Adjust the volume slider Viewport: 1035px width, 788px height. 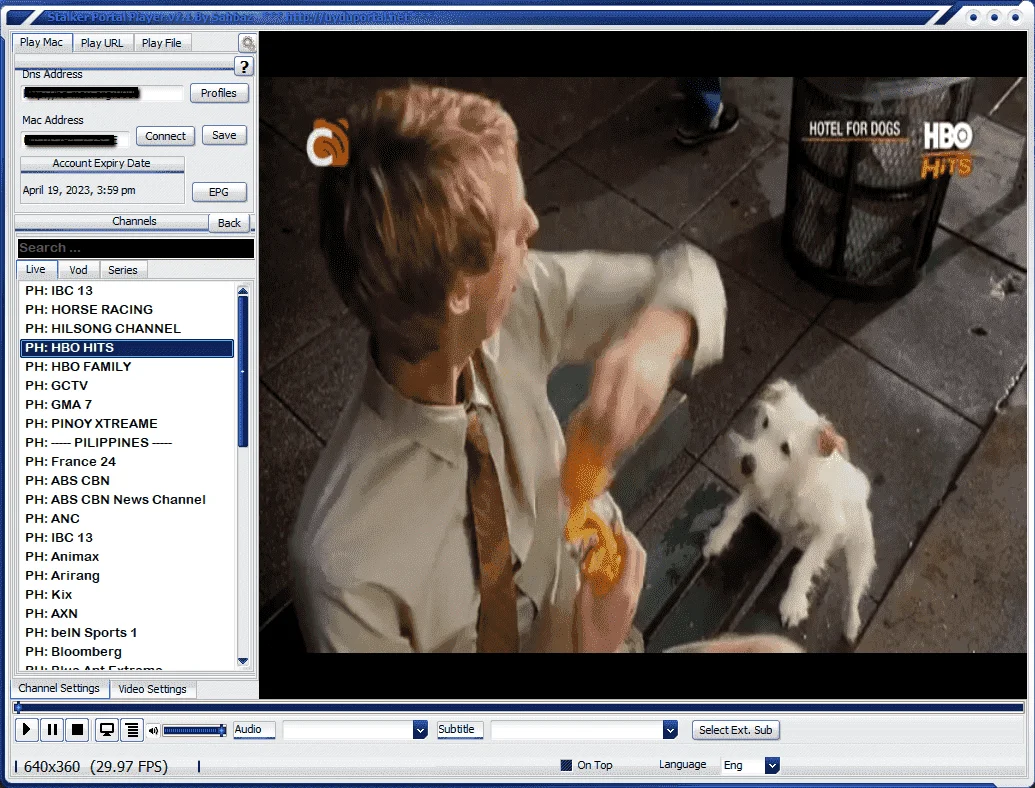click(195, 730)
